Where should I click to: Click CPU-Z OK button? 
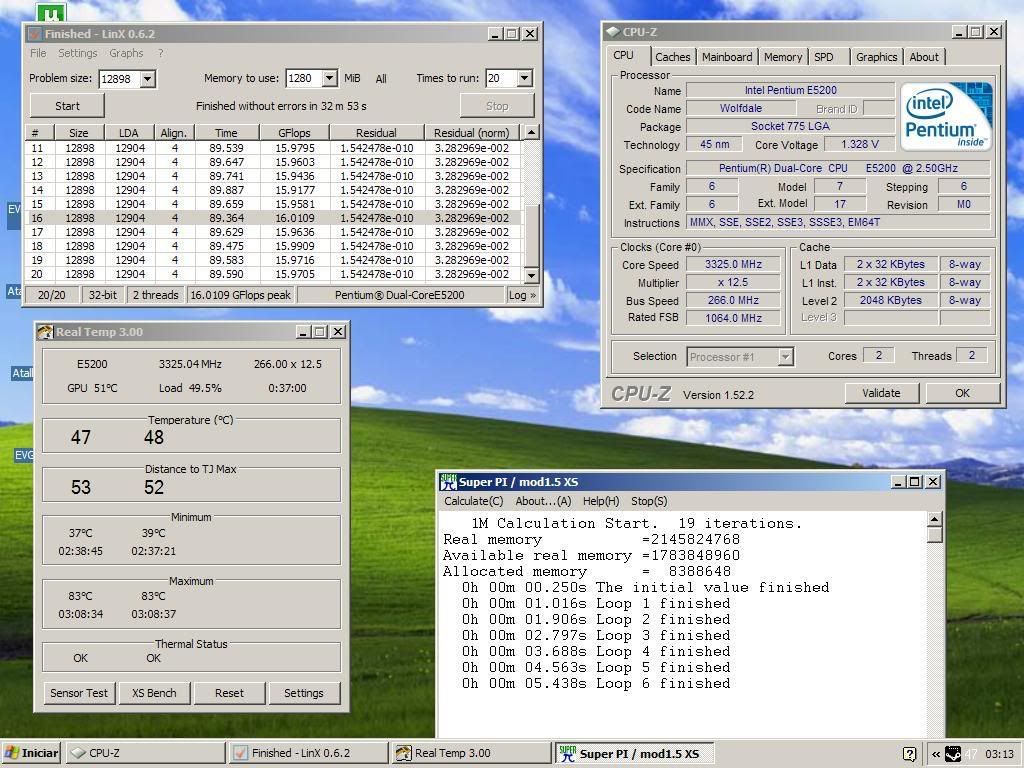pos(963,393)
